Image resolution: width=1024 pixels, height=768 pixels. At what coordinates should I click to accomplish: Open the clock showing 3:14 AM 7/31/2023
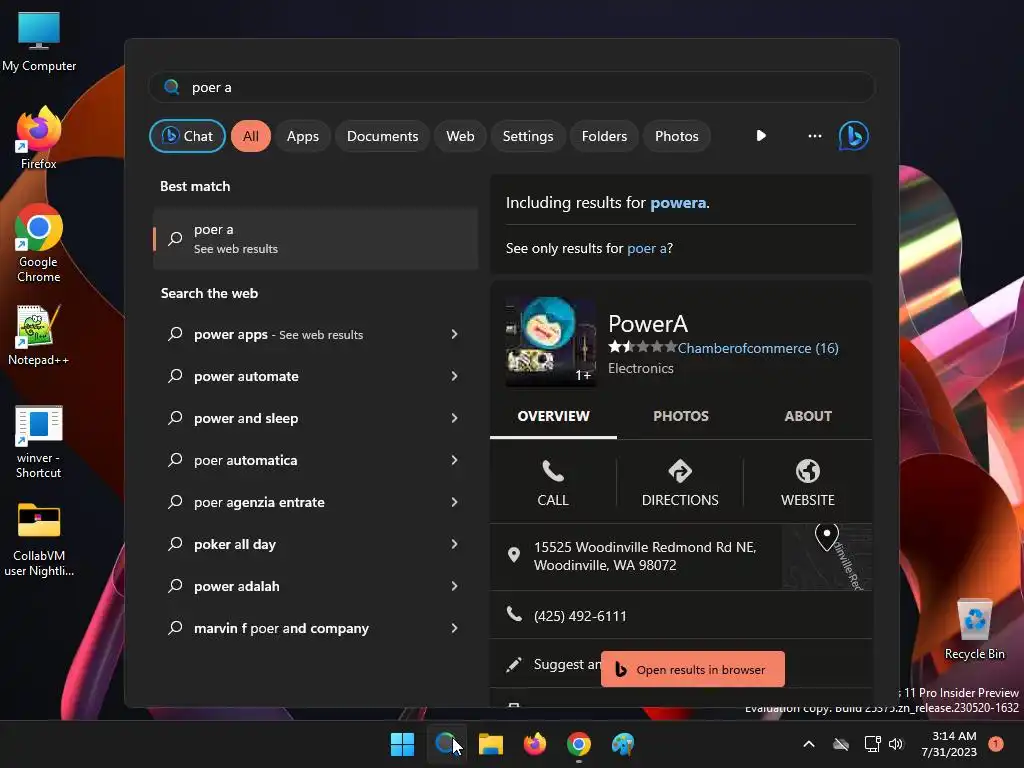point(949,744)
